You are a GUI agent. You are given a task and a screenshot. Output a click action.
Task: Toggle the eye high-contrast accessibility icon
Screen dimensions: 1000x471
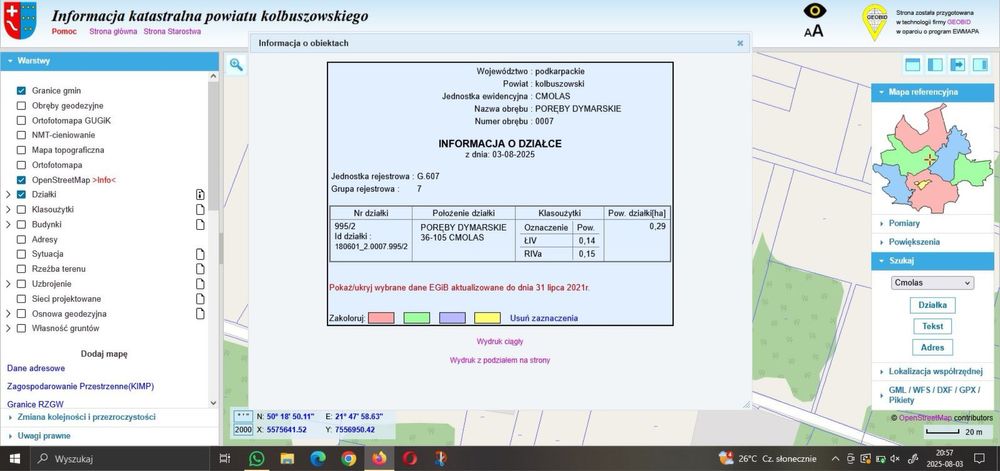814,11
